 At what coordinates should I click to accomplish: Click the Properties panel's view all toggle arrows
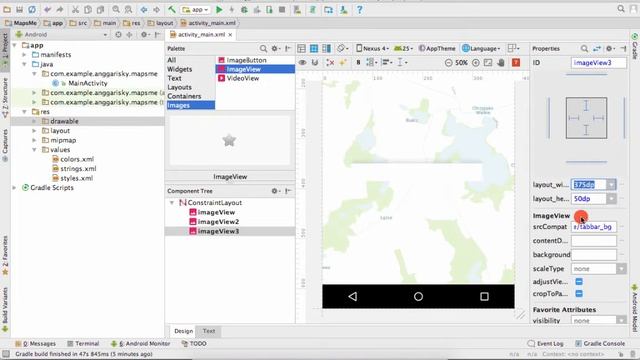597,49
